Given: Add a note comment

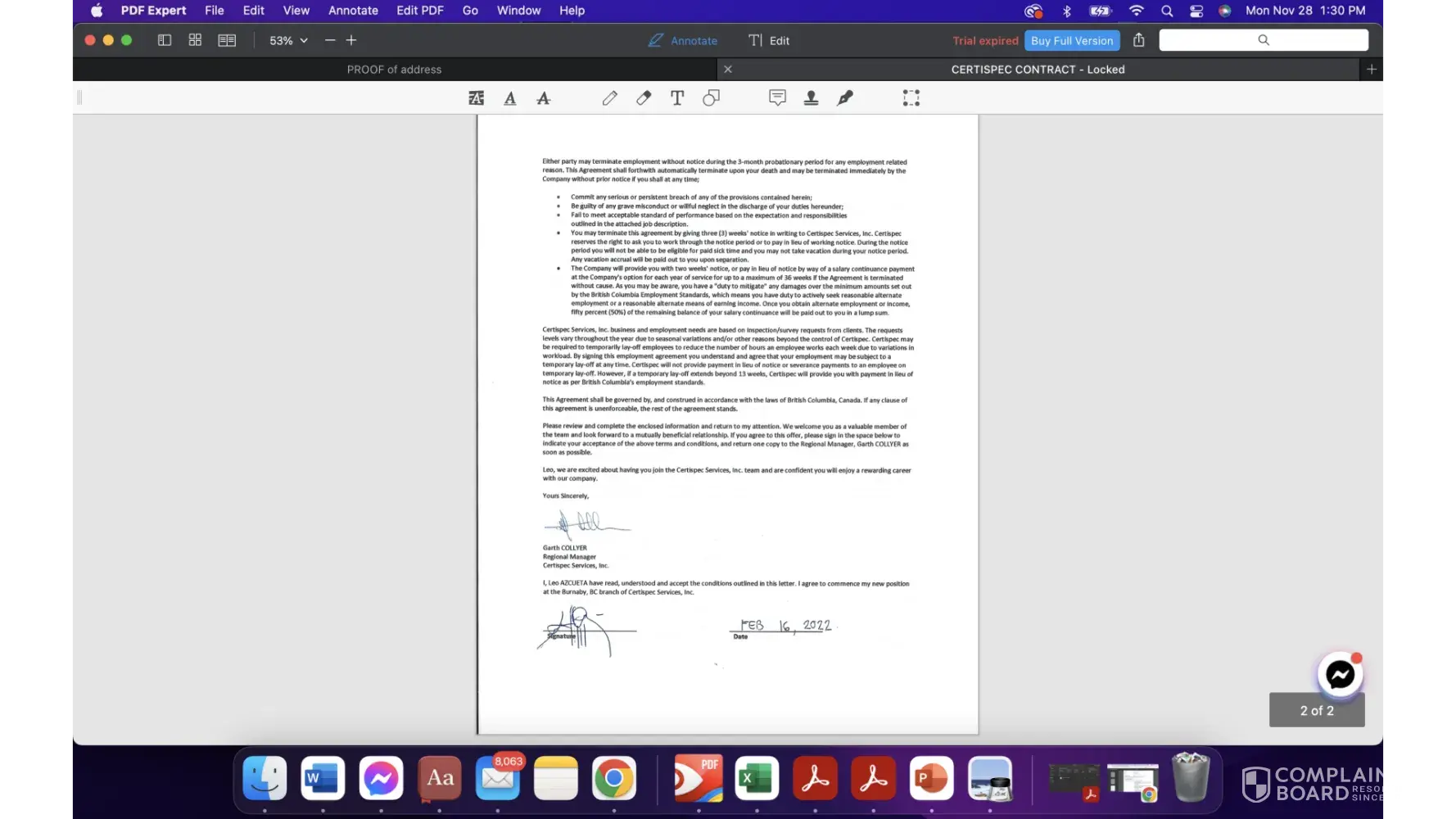Looking at the screenshot, I should 777,98.
